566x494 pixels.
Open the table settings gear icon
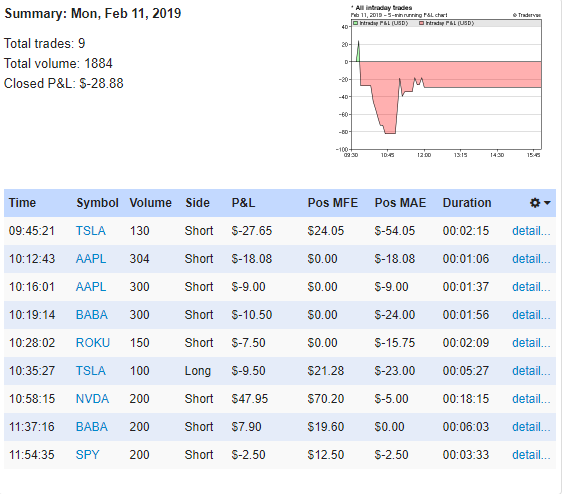pos(535,203)
